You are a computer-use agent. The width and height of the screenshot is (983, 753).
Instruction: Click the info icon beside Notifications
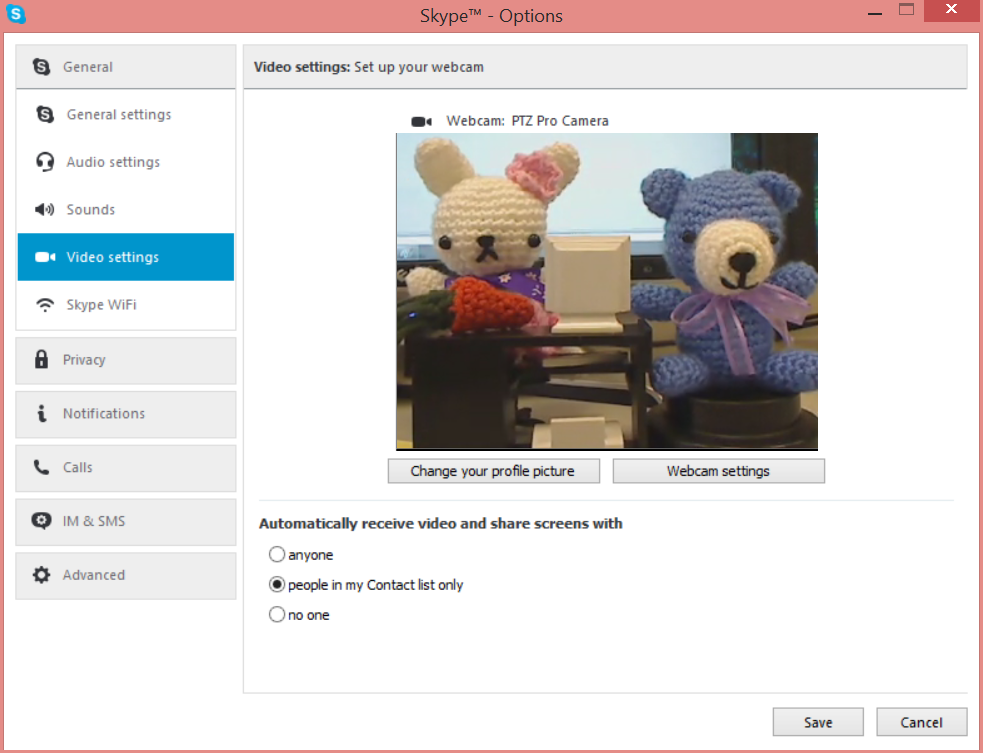(x=41, y=413)
